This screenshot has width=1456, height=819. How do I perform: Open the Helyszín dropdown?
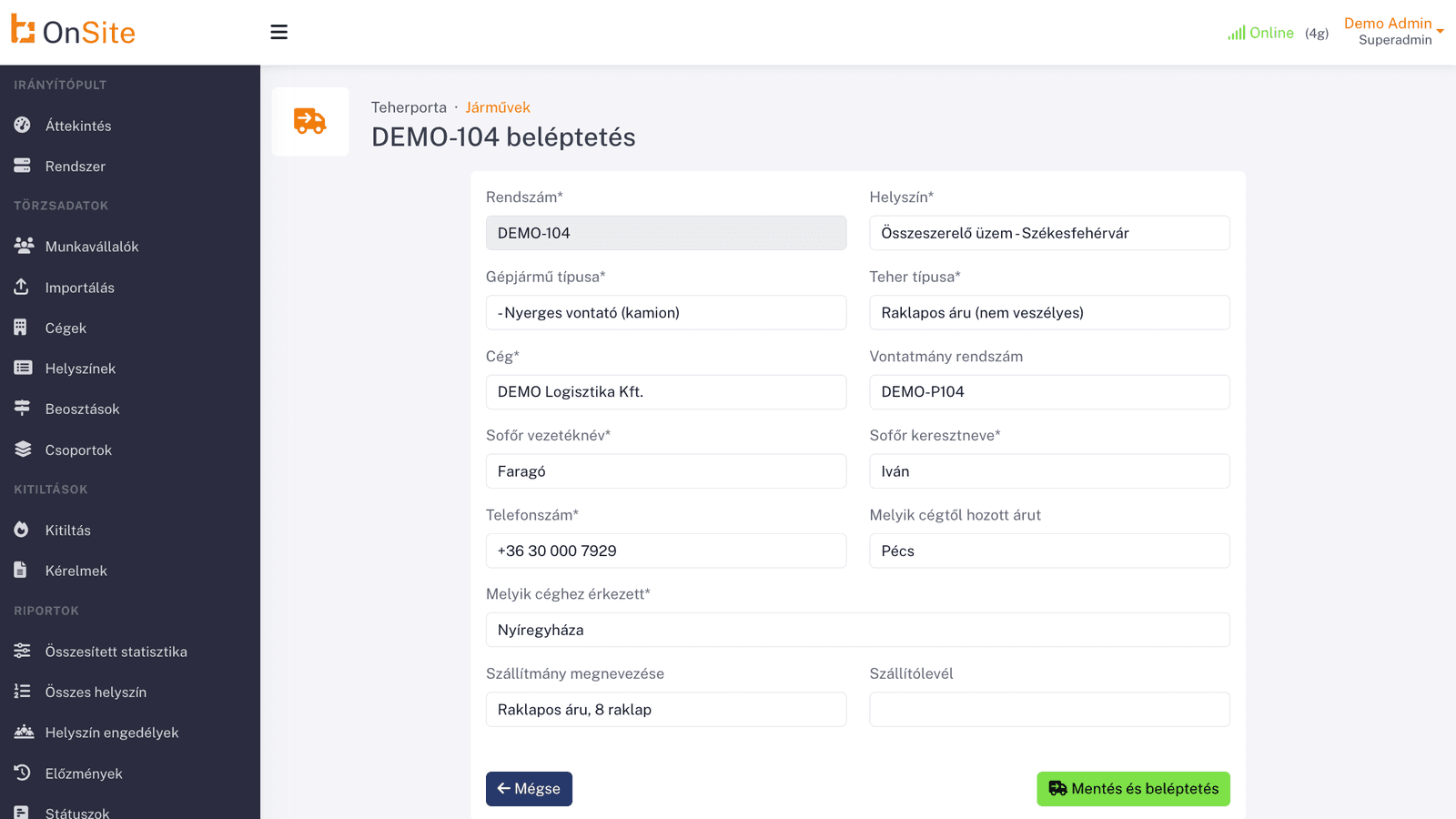coord(1049,233)
